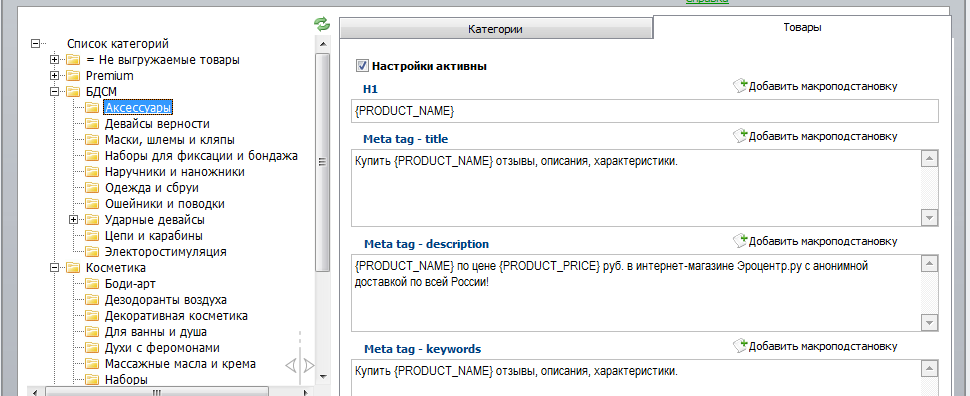Click folder icon of Наборы

(92, 379)
